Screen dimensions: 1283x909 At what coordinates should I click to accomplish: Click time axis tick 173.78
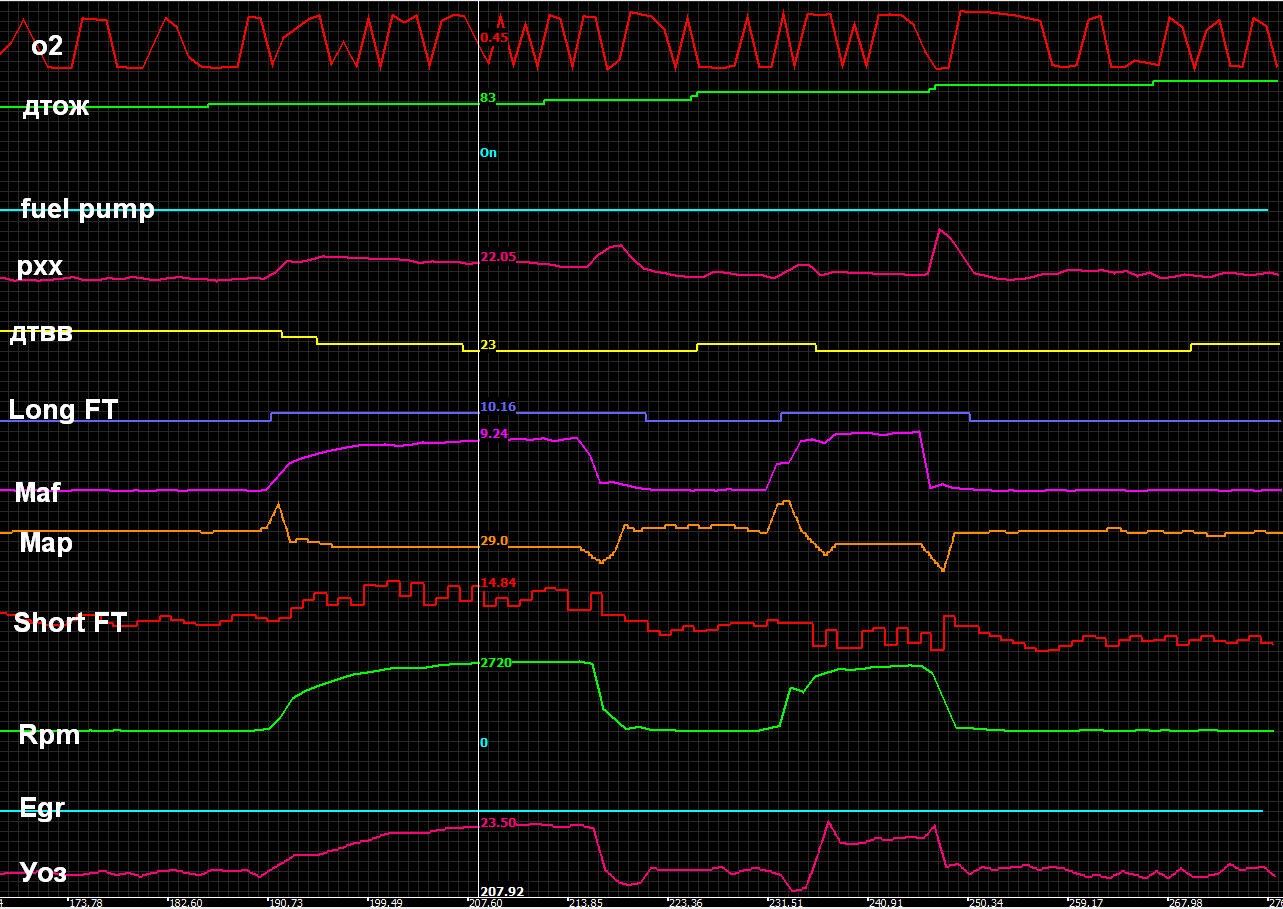(85, 903)
